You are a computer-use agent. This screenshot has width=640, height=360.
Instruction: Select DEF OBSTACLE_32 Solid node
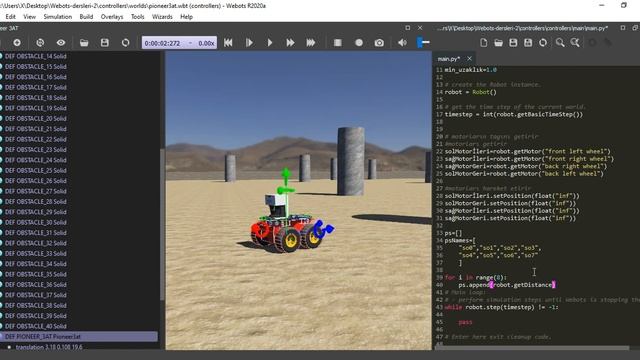pyautogui.click(x=36, y=243)
